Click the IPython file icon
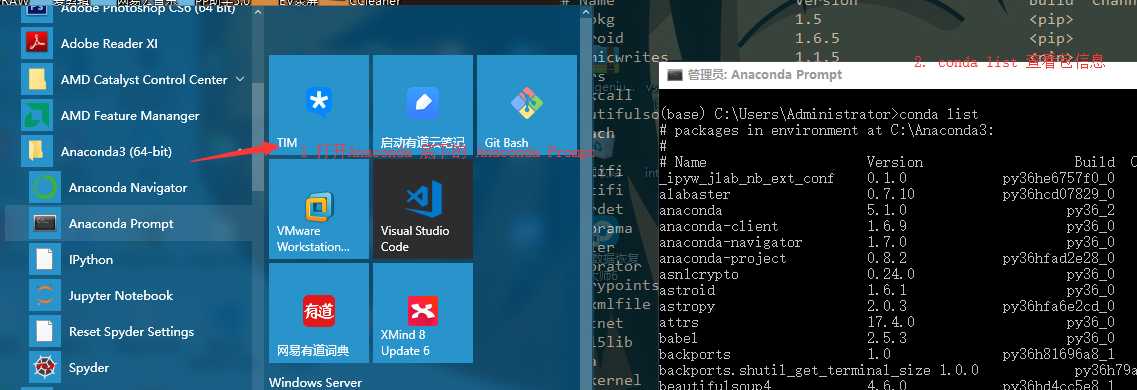 pyautogui.click(x=45, y=260)
